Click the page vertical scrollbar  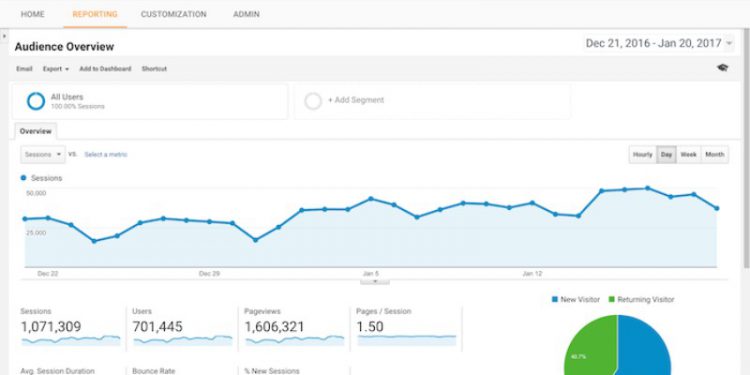point(746,148)
